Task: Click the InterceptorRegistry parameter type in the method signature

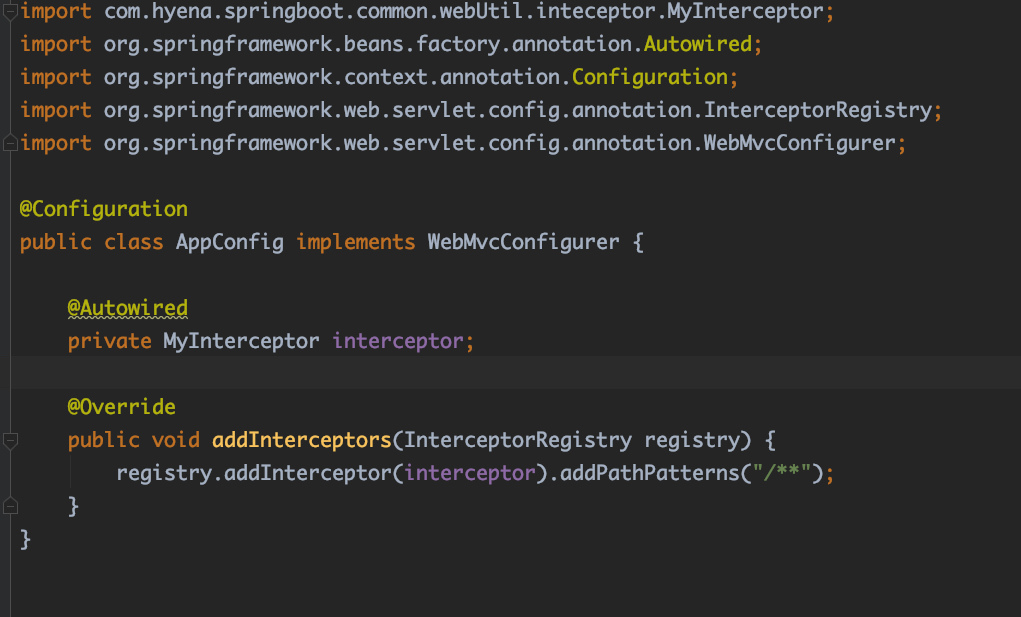Action: pos(517,440)
